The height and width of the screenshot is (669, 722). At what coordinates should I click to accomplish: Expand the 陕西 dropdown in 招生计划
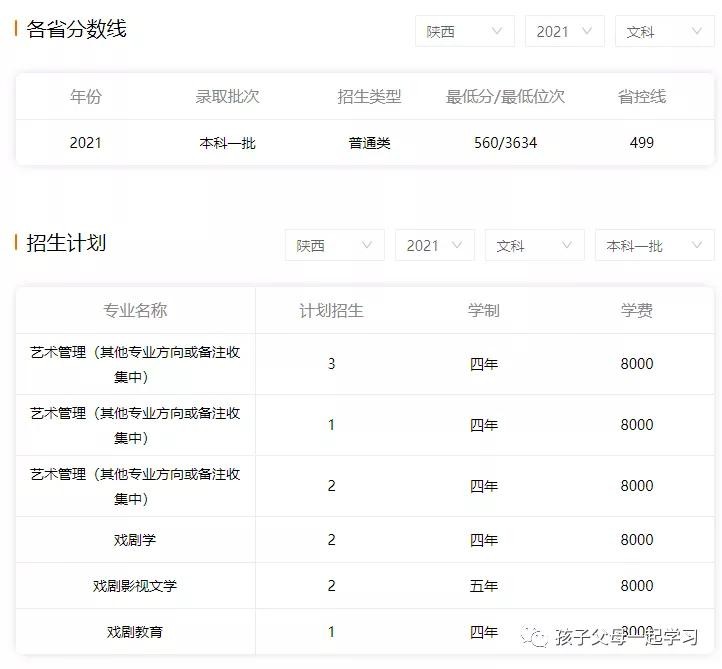click(x=334, y=245)
